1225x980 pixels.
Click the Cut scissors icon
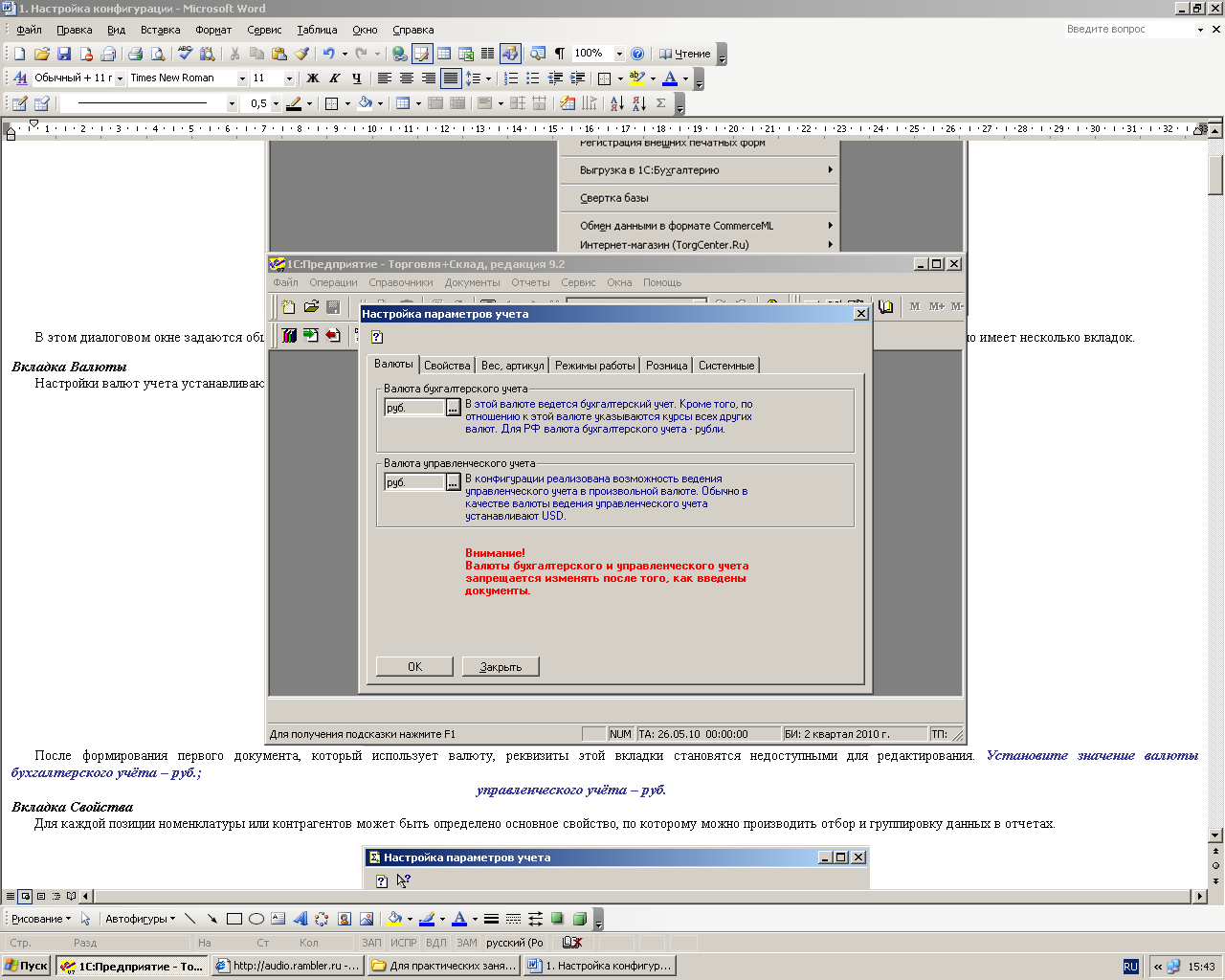coord(234,54)
